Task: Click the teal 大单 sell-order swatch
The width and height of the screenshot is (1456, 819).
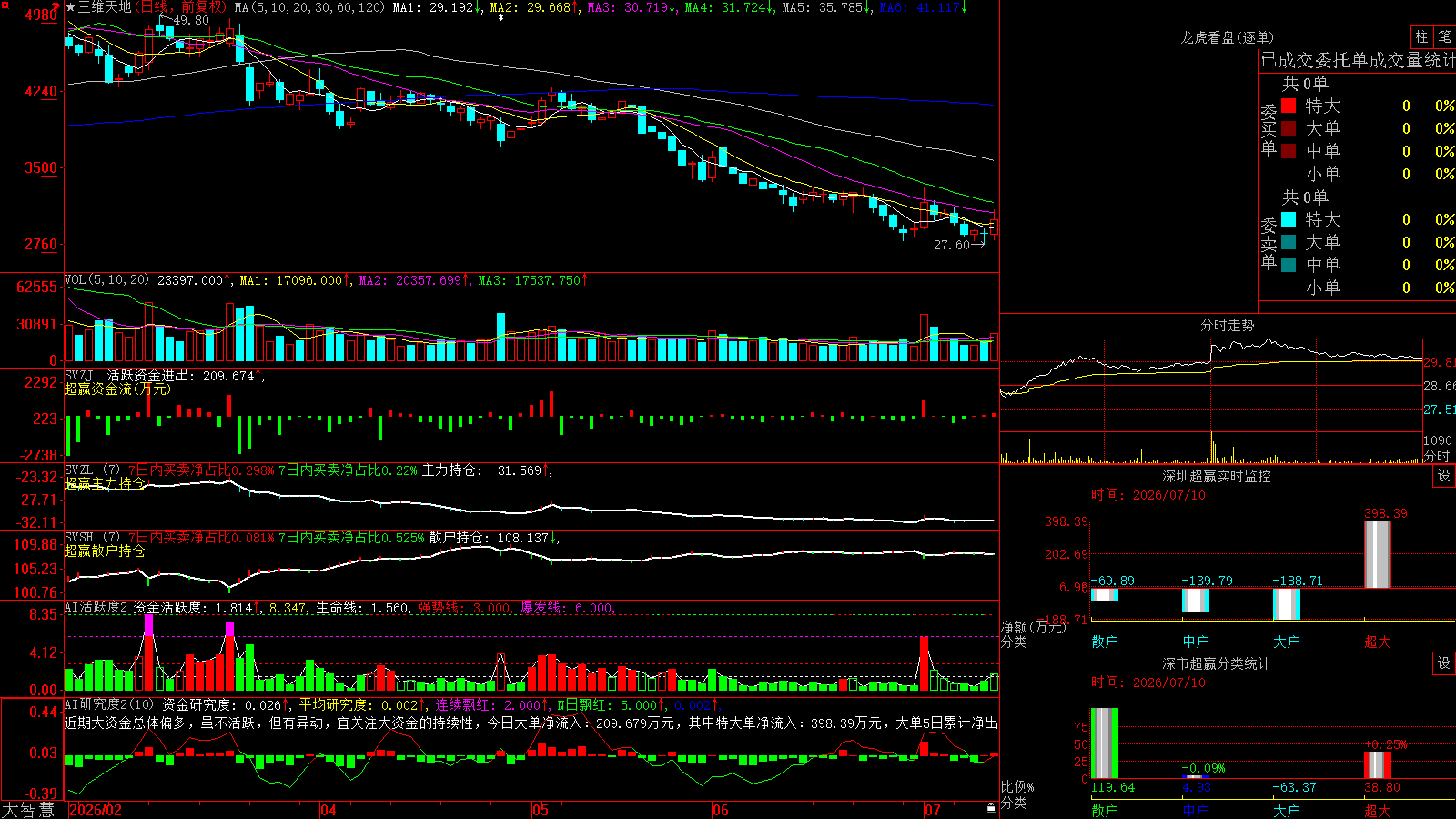Action: [1289, 242]
